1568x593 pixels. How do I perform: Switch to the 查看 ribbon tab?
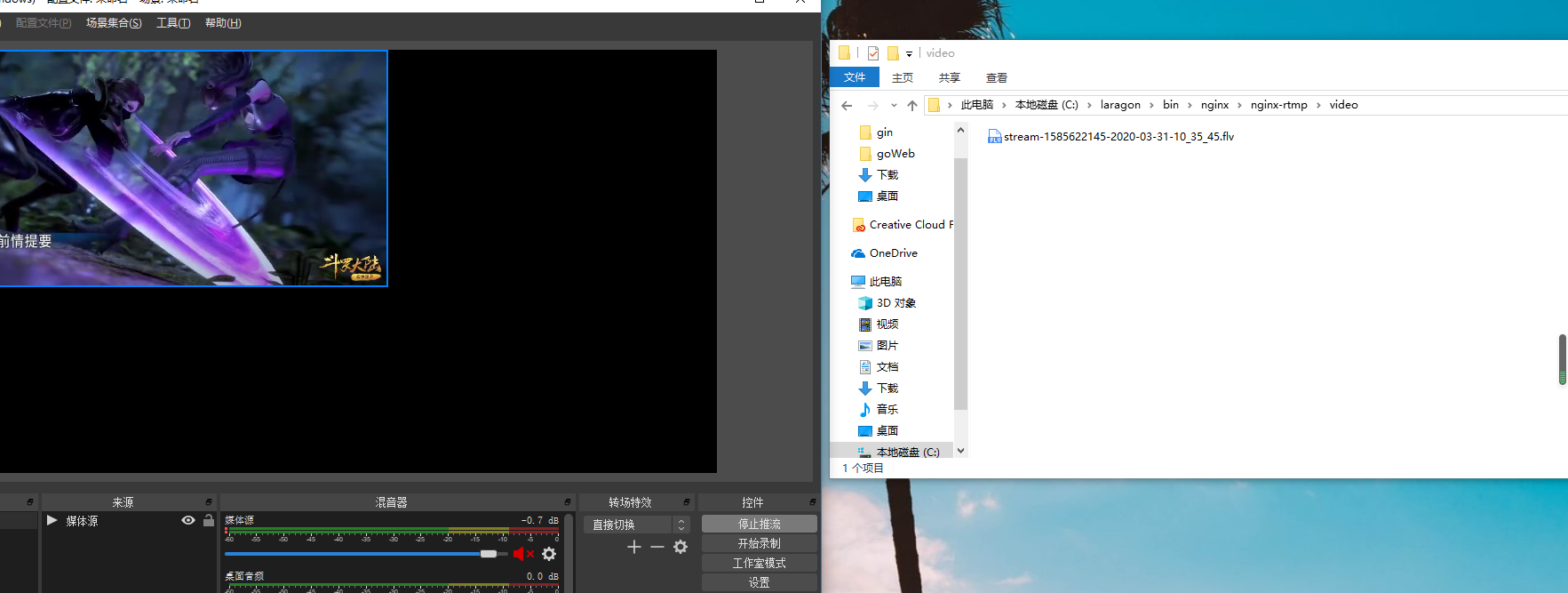coord(997,78)
